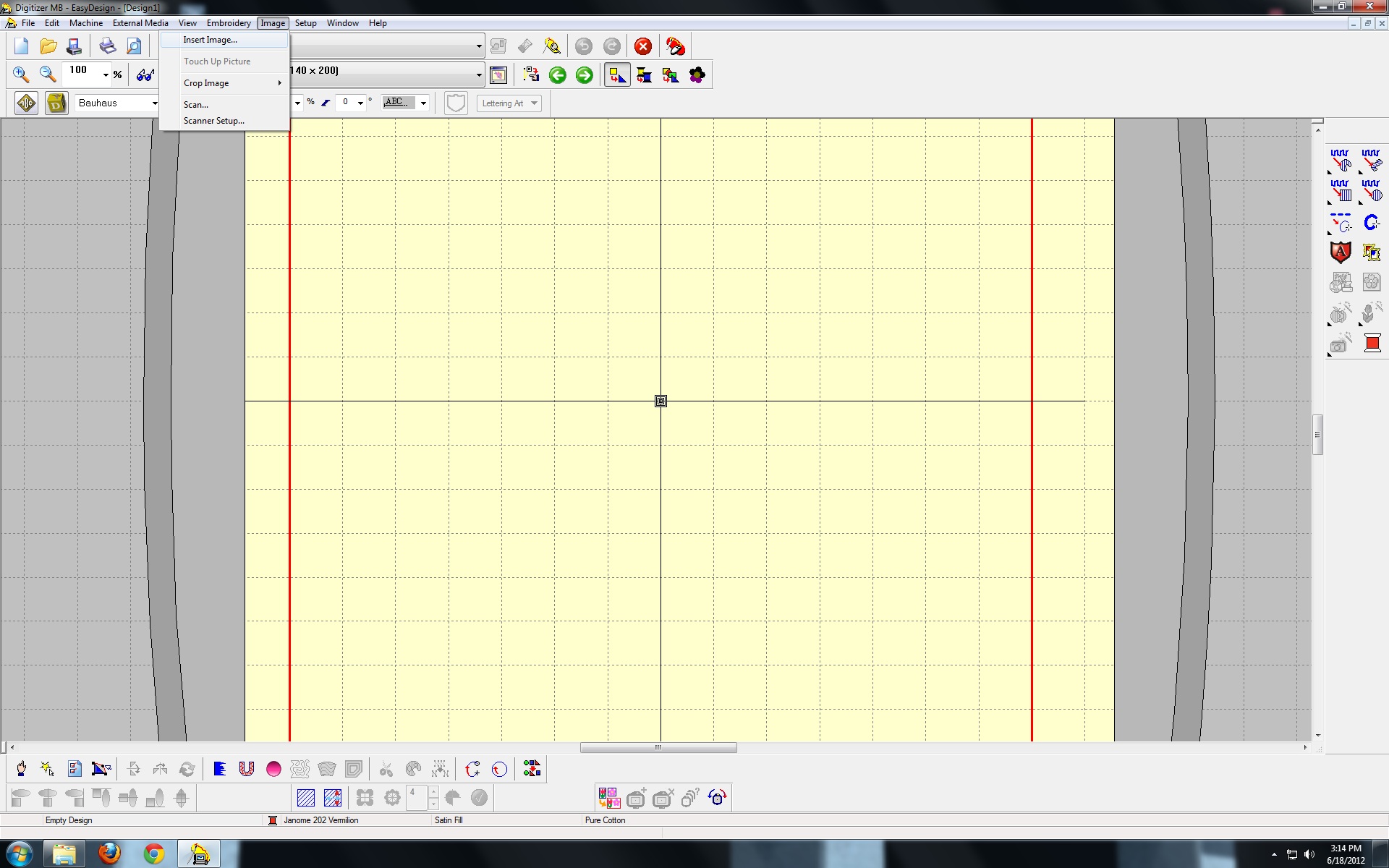The height and width of the screenshot is (868, 1389).
Task: Print the design with the printer icon
Action: pos(108,47)
